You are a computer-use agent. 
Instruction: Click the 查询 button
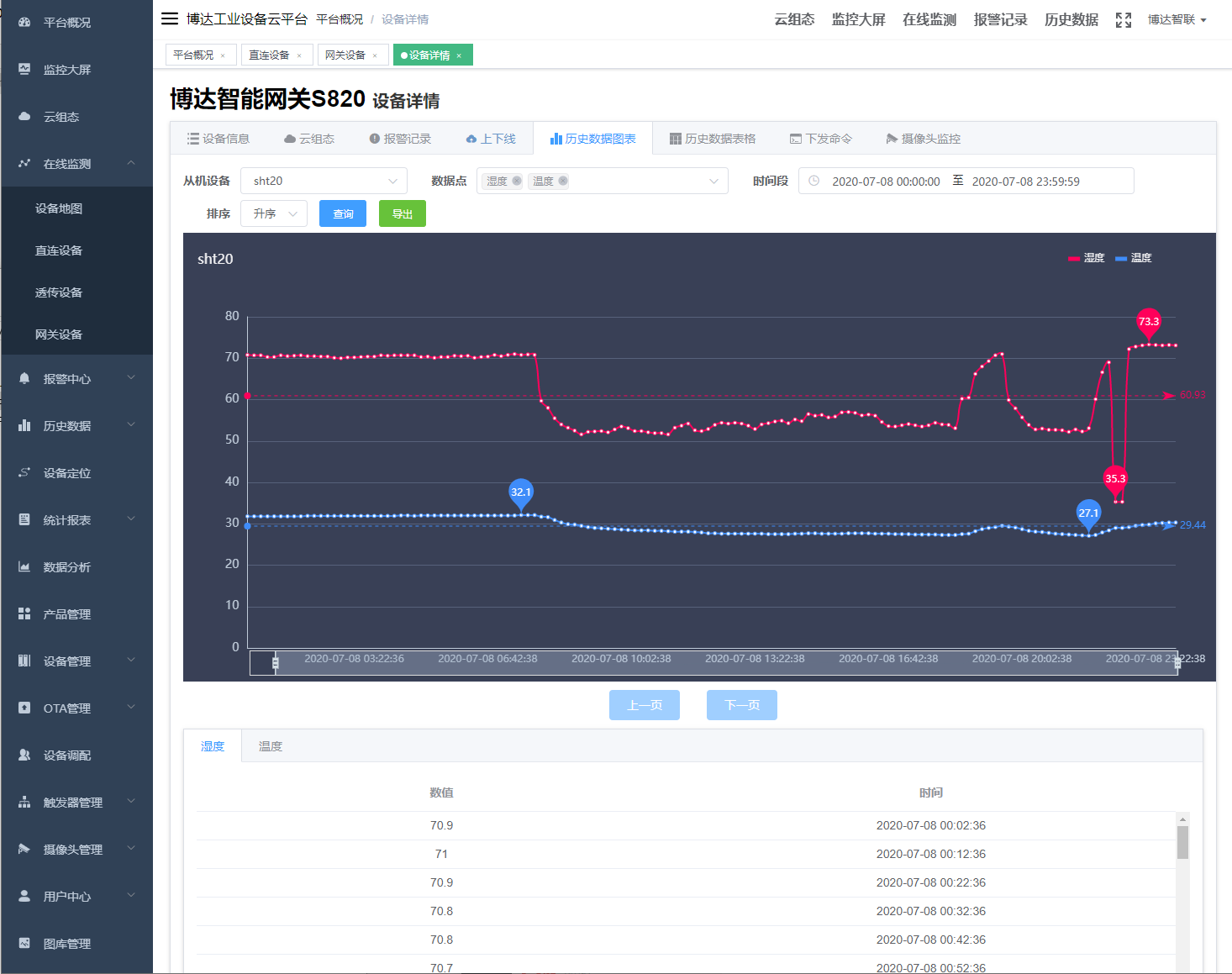tap(343, 213)
